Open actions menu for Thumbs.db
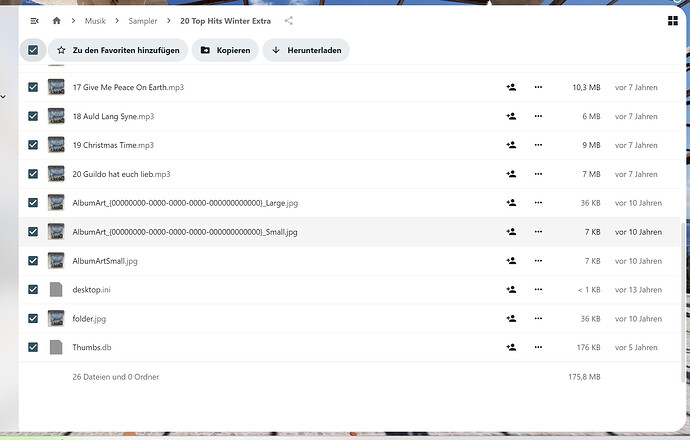Image resolution: width=690 pixels, height=440 pixels. [x=538, y=347]
